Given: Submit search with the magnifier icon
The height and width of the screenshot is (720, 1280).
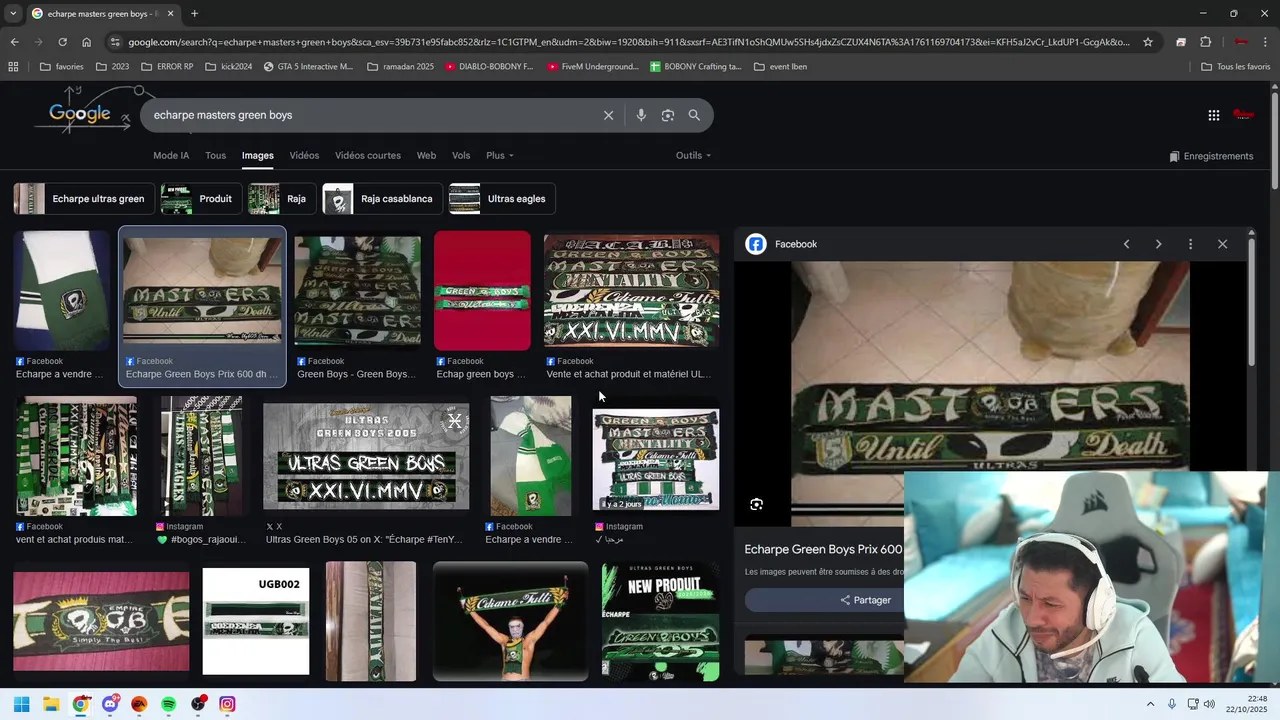Looking at the screenshot, I should (694, 115).
